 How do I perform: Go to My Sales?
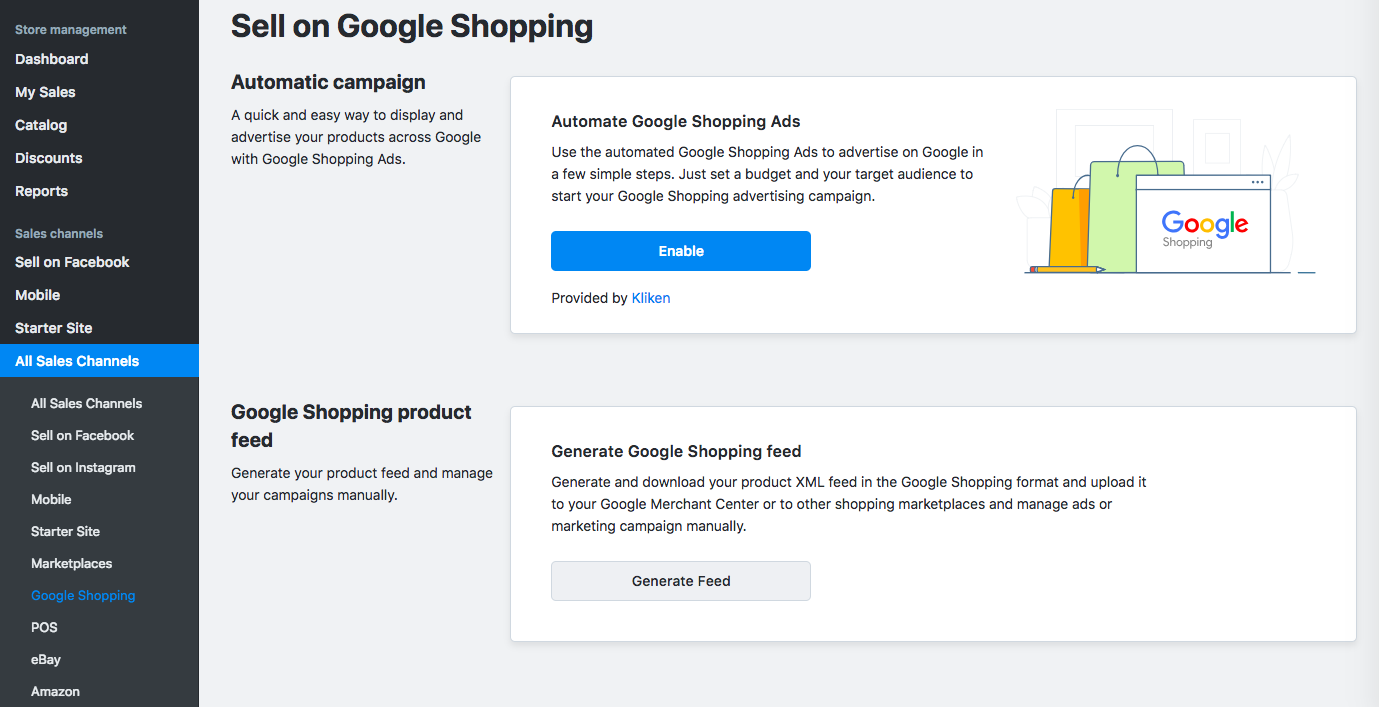tap(45, 92)
